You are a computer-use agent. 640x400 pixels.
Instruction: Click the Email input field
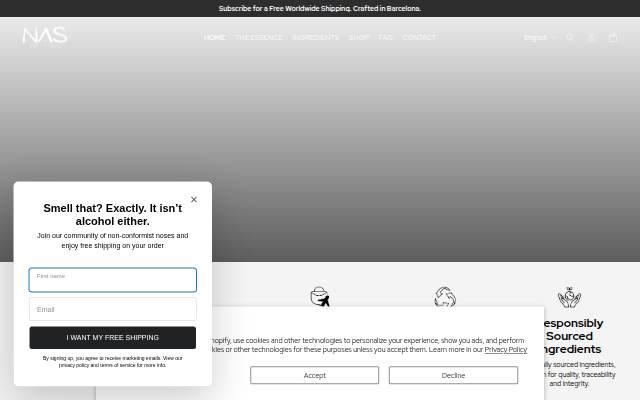[113, 309]
